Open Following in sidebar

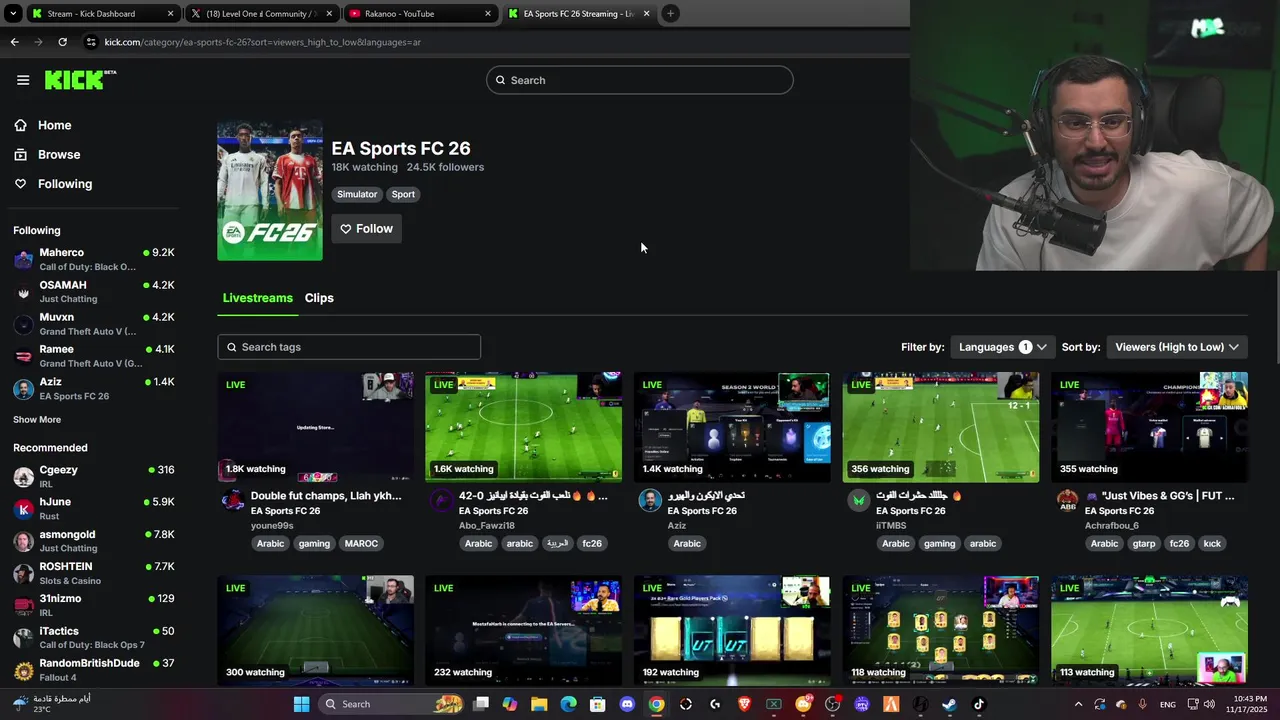click(65, 184)
